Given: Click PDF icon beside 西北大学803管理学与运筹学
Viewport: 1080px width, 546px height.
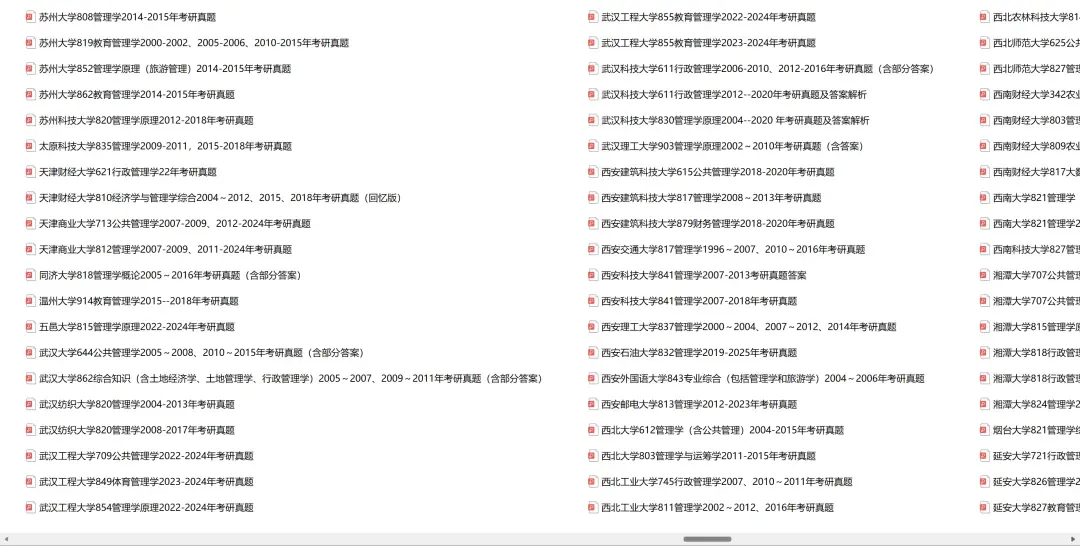Looking at the screenshot, I should tap(593, 456).
